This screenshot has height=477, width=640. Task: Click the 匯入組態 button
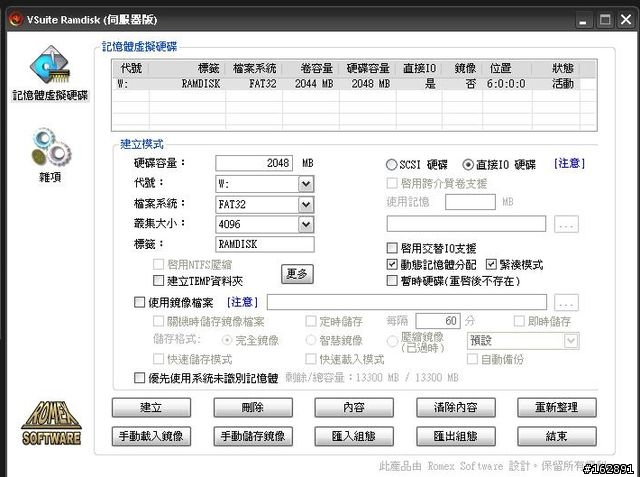pyautogui.click(x=354, y=436)
